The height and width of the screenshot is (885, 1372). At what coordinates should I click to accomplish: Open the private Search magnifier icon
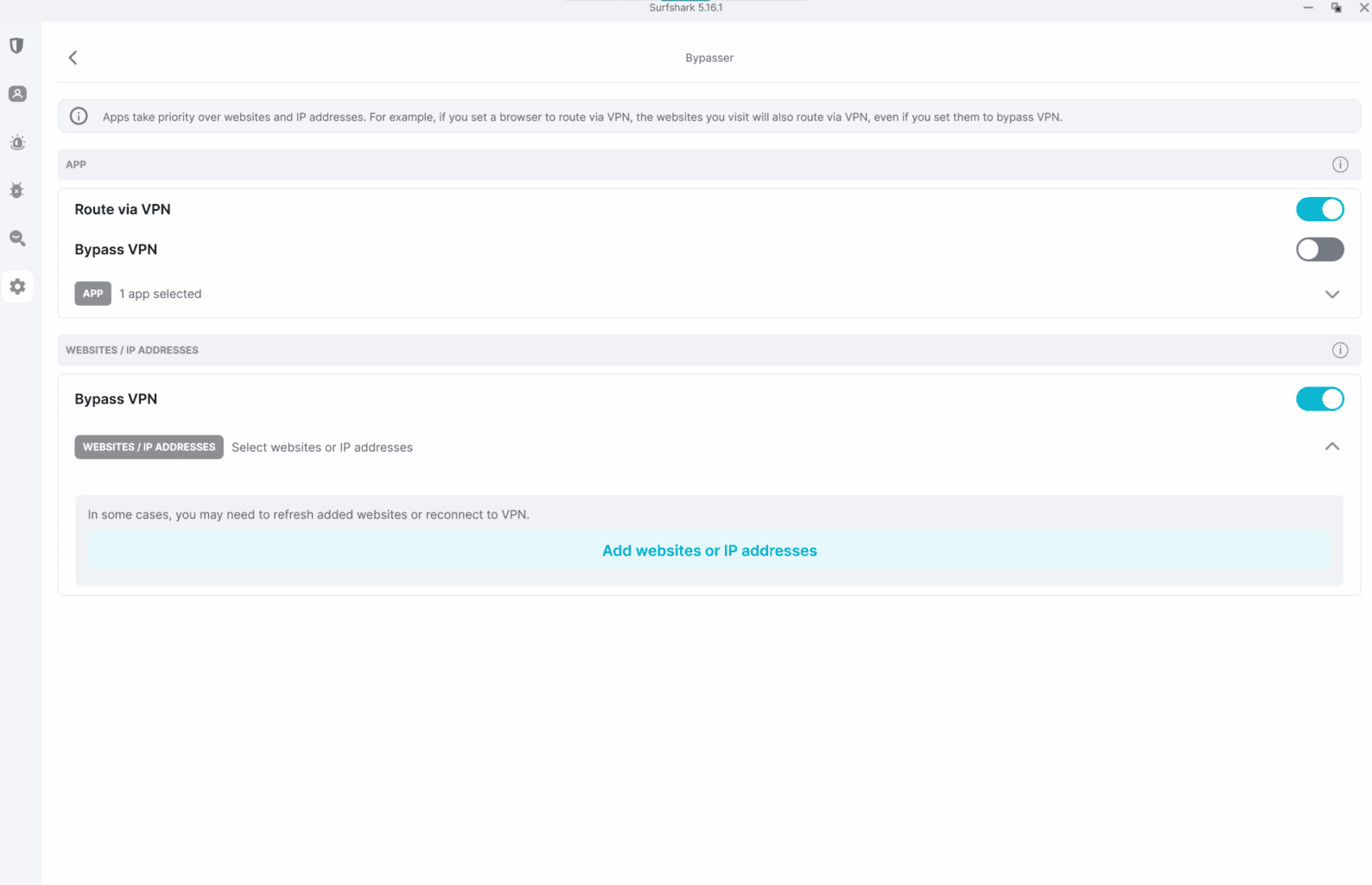click(17, 239)
